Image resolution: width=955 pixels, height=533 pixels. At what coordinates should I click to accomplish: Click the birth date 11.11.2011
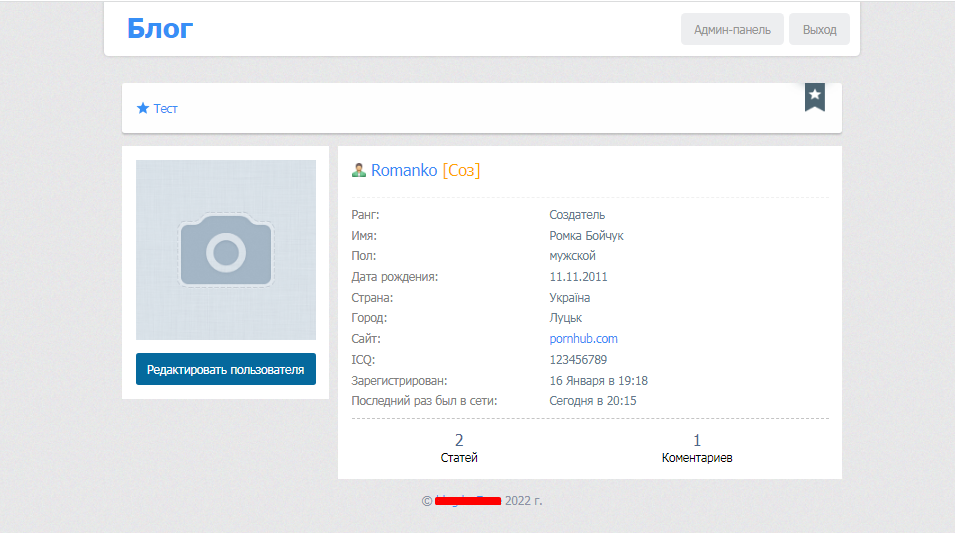click(578, 277)
